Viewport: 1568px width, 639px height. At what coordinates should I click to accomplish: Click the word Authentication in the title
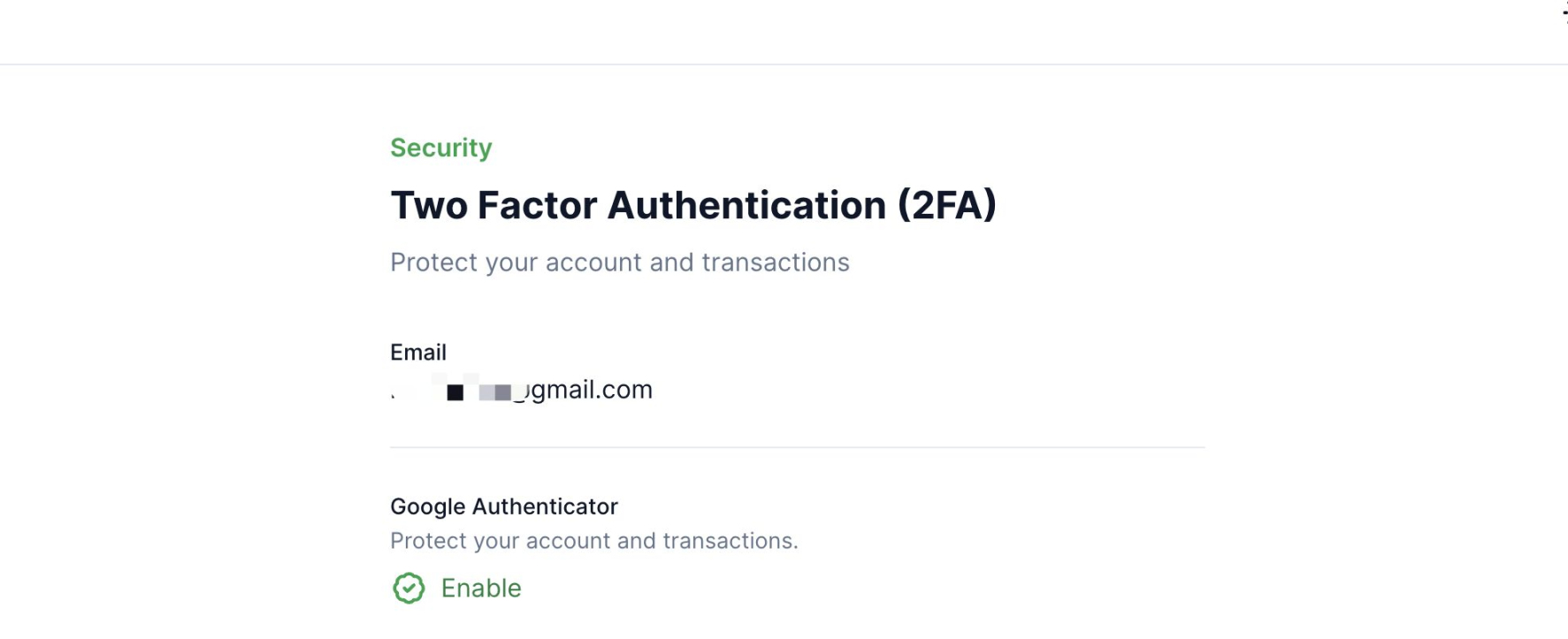746,205
